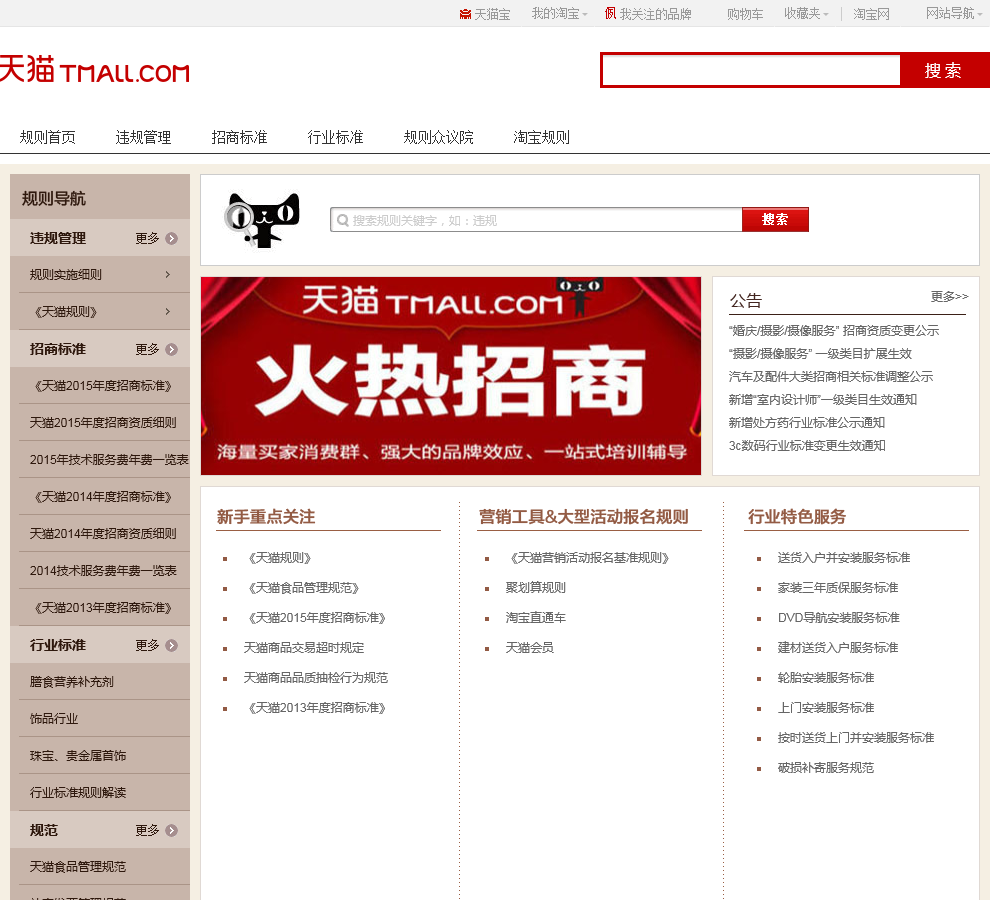Click the arrow icon next to 违规管理 更多

point(172,239)
